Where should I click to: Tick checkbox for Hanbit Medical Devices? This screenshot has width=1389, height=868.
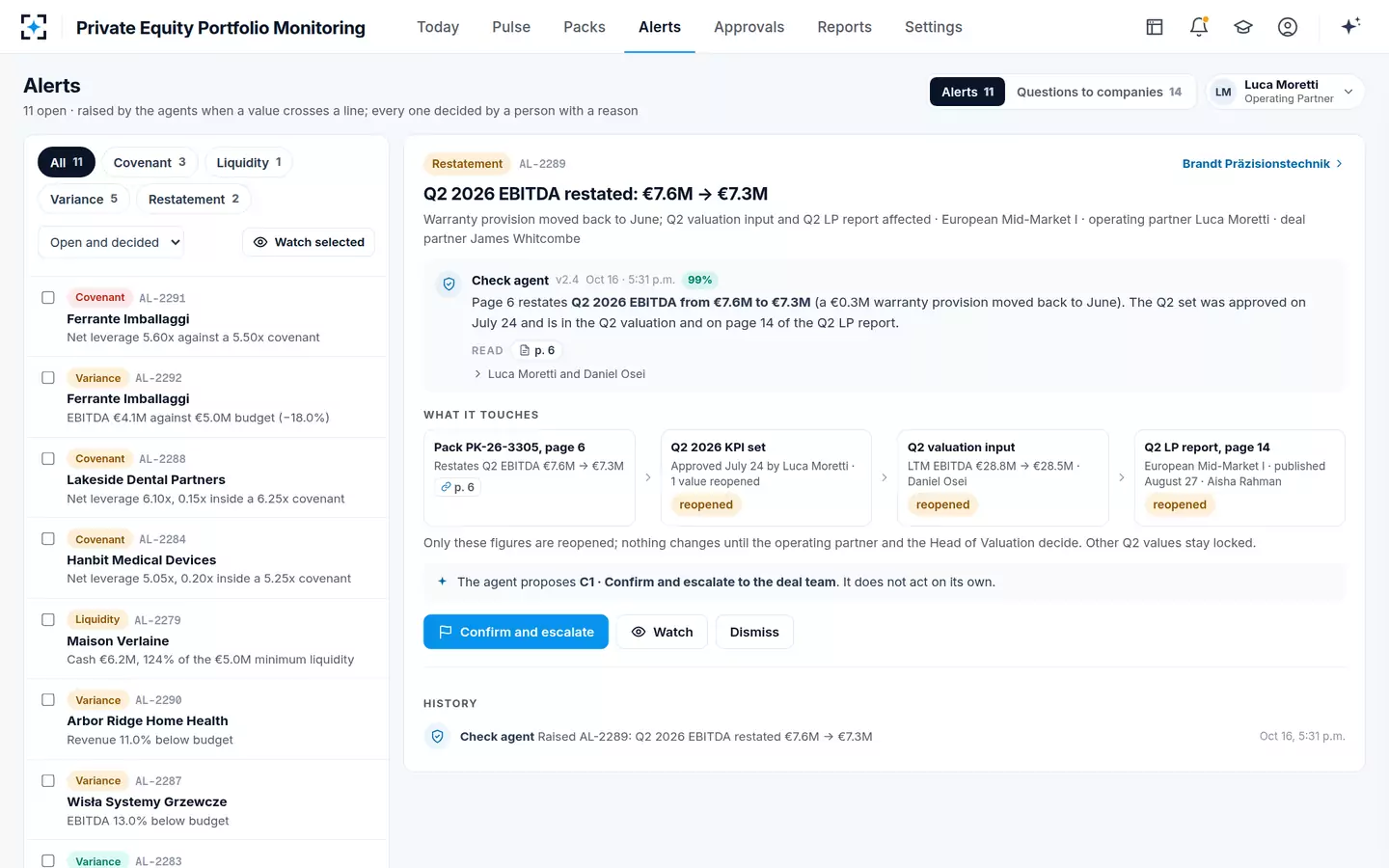(48, 539)
